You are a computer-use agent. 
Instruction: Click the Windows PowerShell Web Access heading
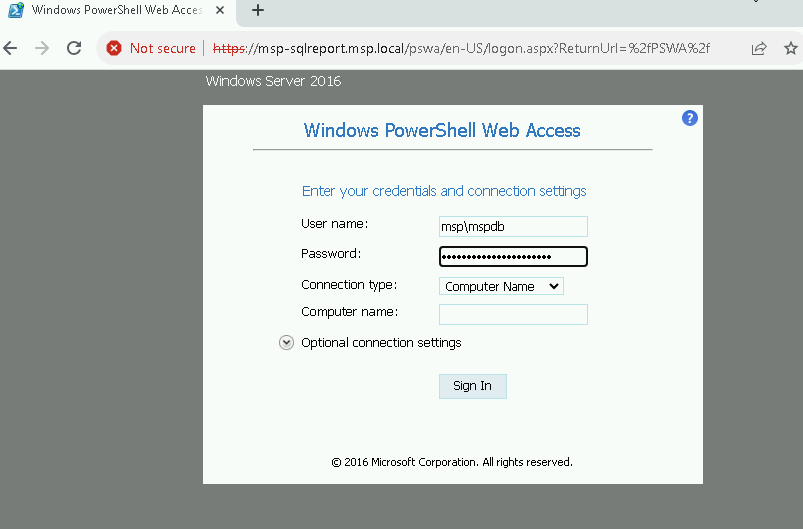click(x=442, y=131)
